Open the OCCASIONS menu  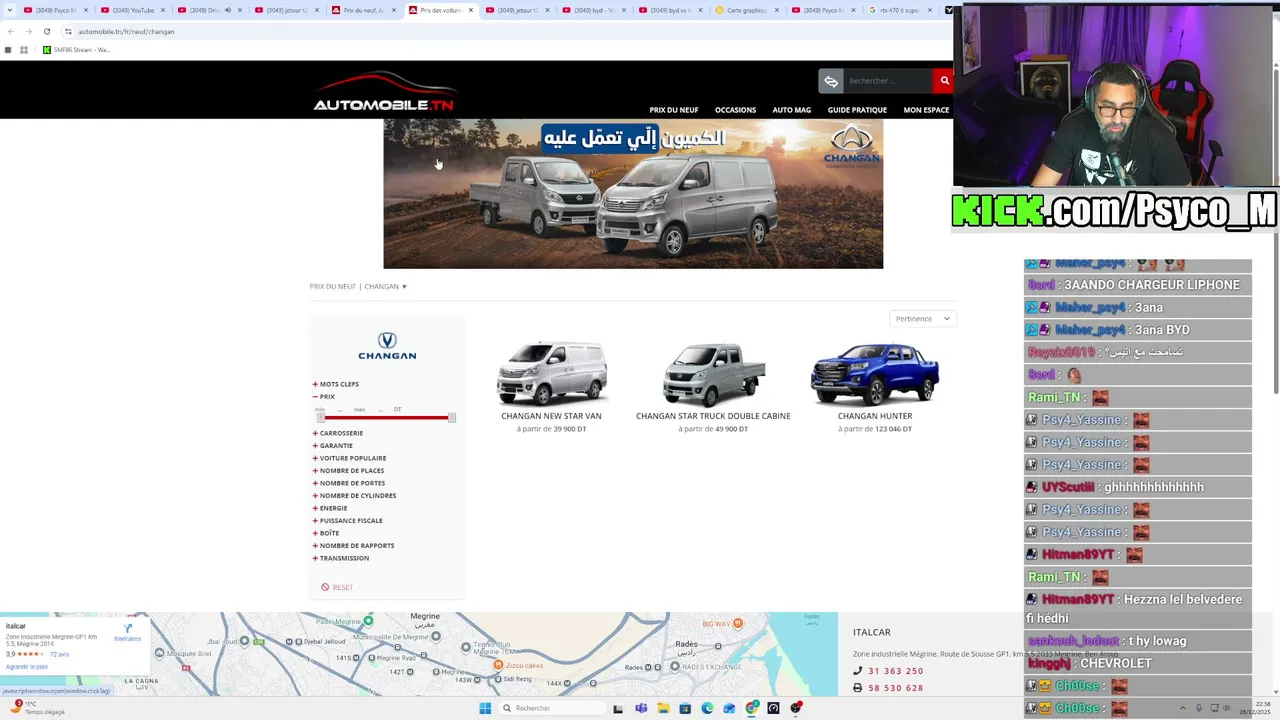pyautogui.click(x=735, y=110)
